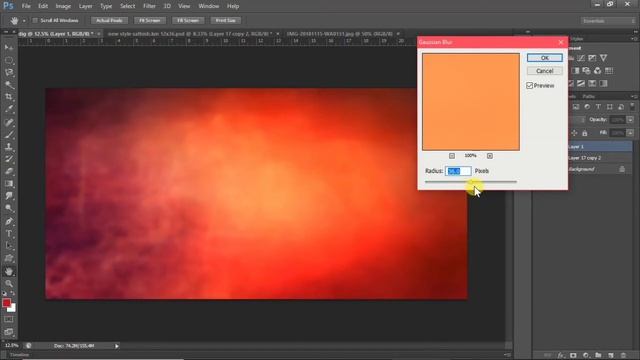Click the Gaussian Blur orange preview area
The width and height of the screenshot is (640, 360).
click(471, 102)
